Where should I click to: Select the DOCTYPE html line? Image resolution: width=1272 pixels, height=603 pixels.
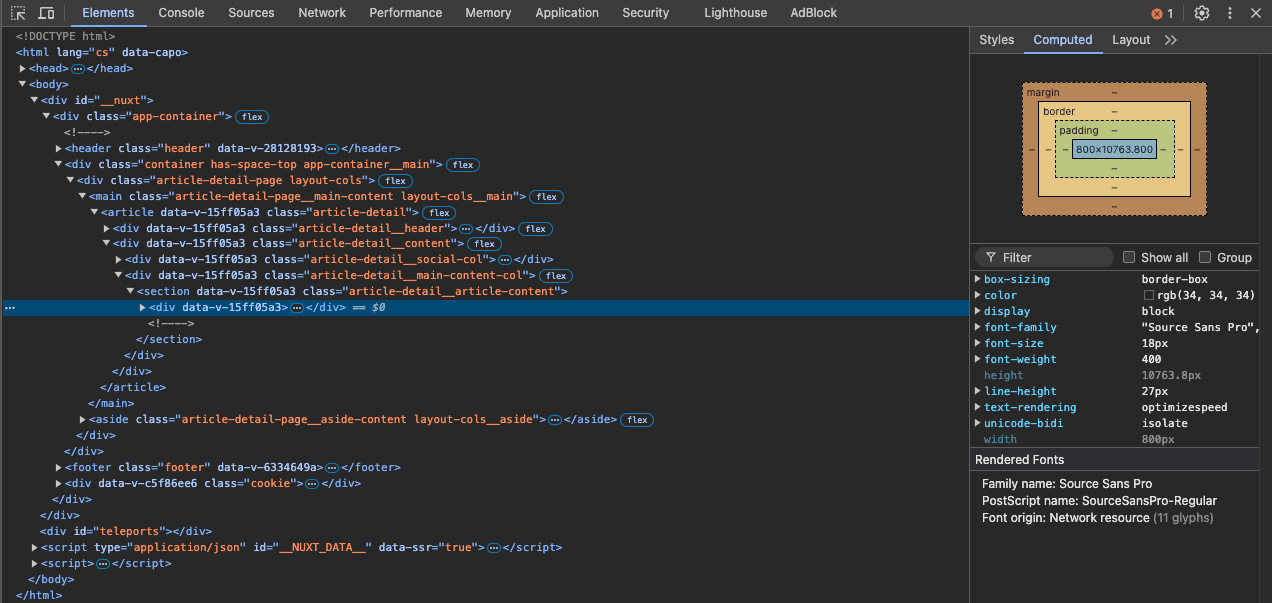(65, 36)
